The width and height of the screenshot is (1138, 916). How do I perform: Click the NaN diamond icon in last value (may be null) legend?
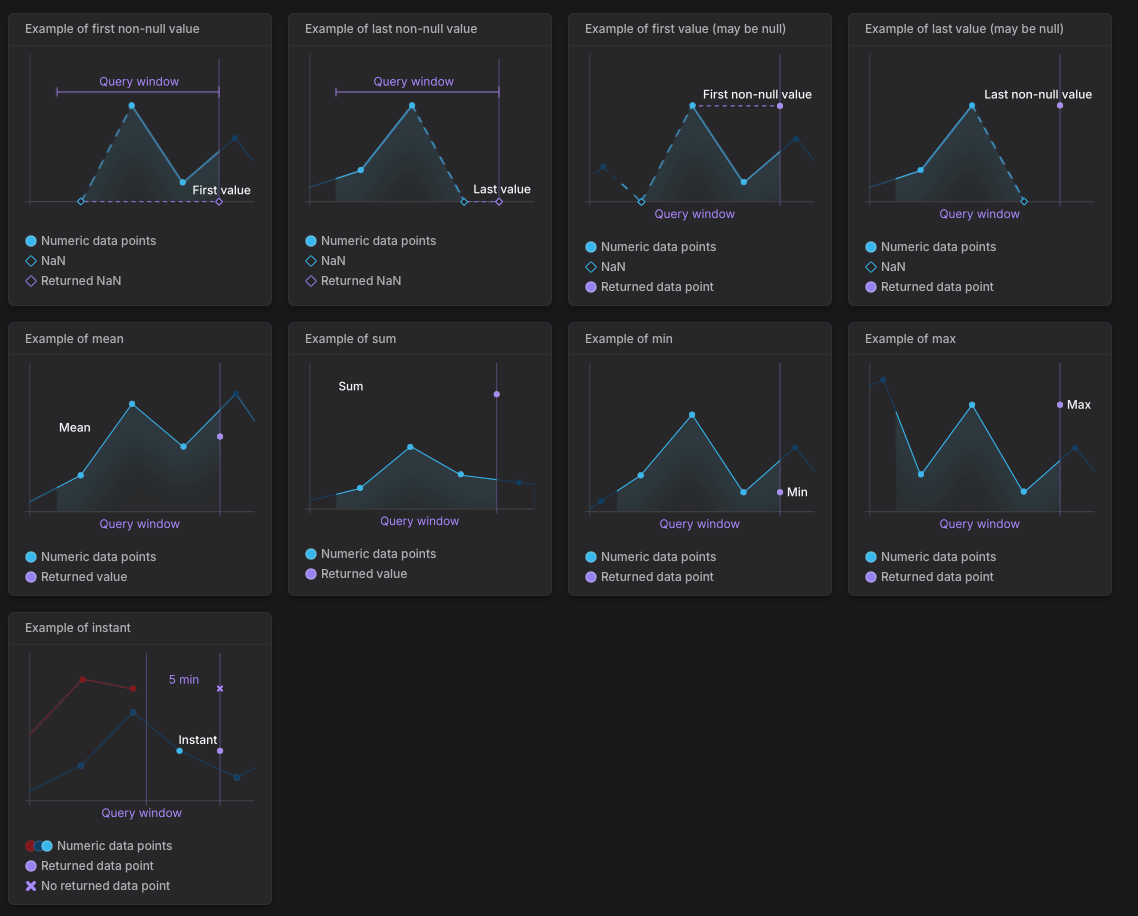(871, 267)
